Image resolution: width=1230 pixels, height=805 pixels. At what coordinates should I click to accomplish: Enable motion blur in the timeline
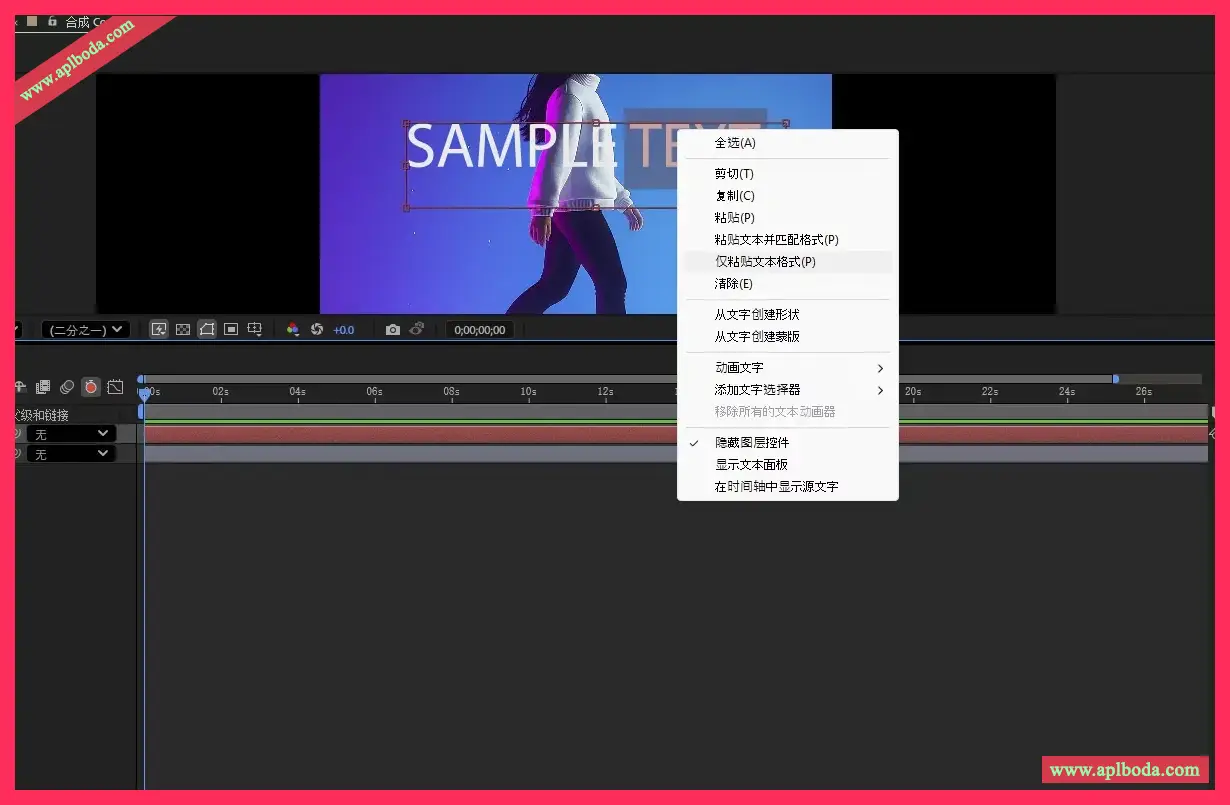[x=67, y=387]
